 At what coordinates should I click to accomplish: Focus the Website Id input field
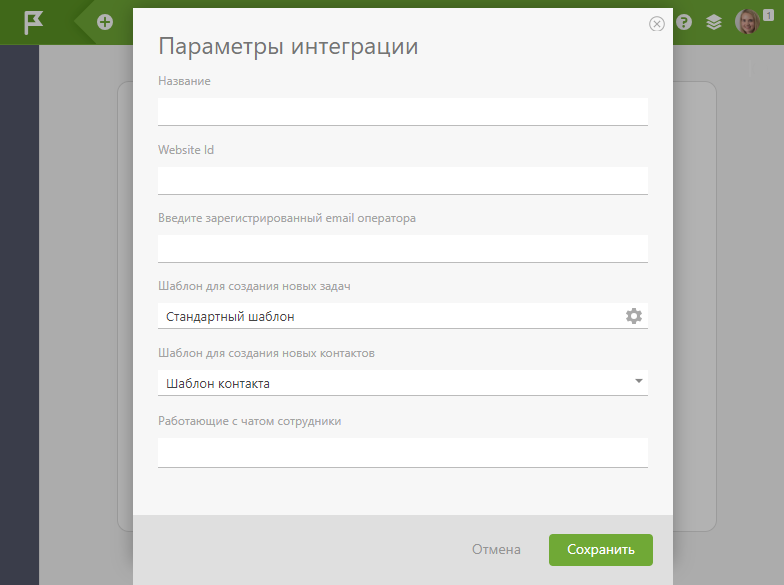(x=402, y=180)
